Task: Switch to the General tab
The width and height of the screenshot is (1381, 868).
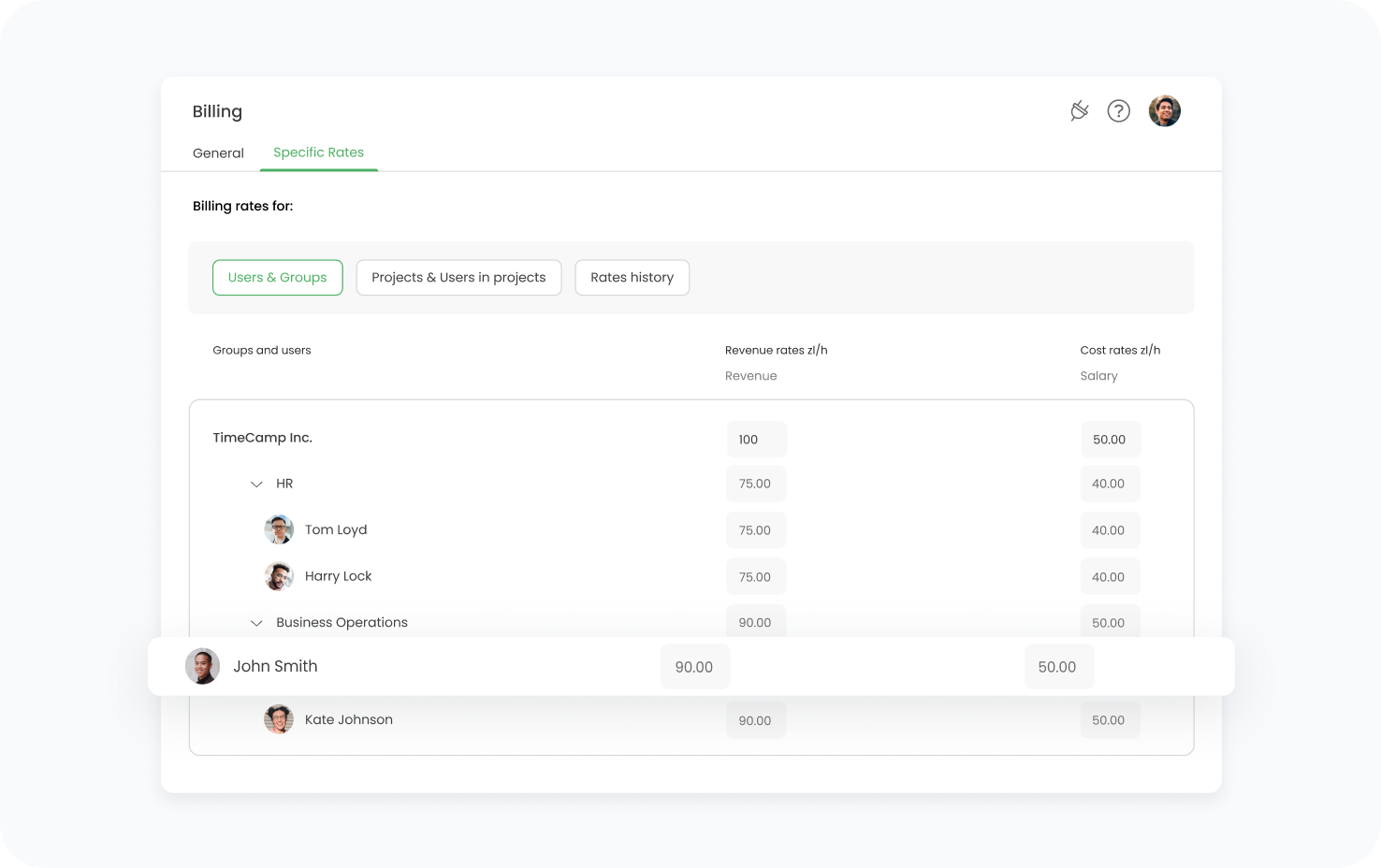Action: tap(218, 153)
